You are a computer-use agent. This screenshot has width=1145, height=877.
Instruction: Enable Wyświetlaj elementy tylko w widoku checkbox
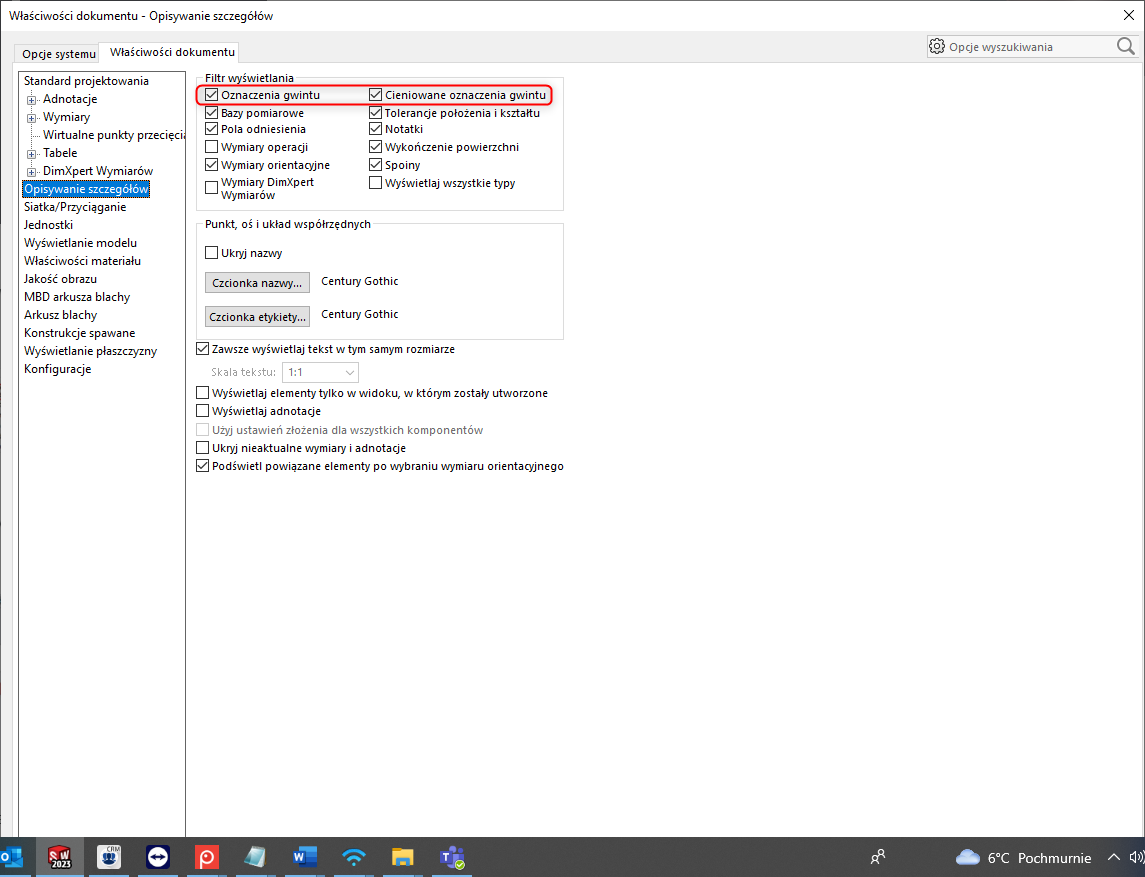[x=203, y=393]
